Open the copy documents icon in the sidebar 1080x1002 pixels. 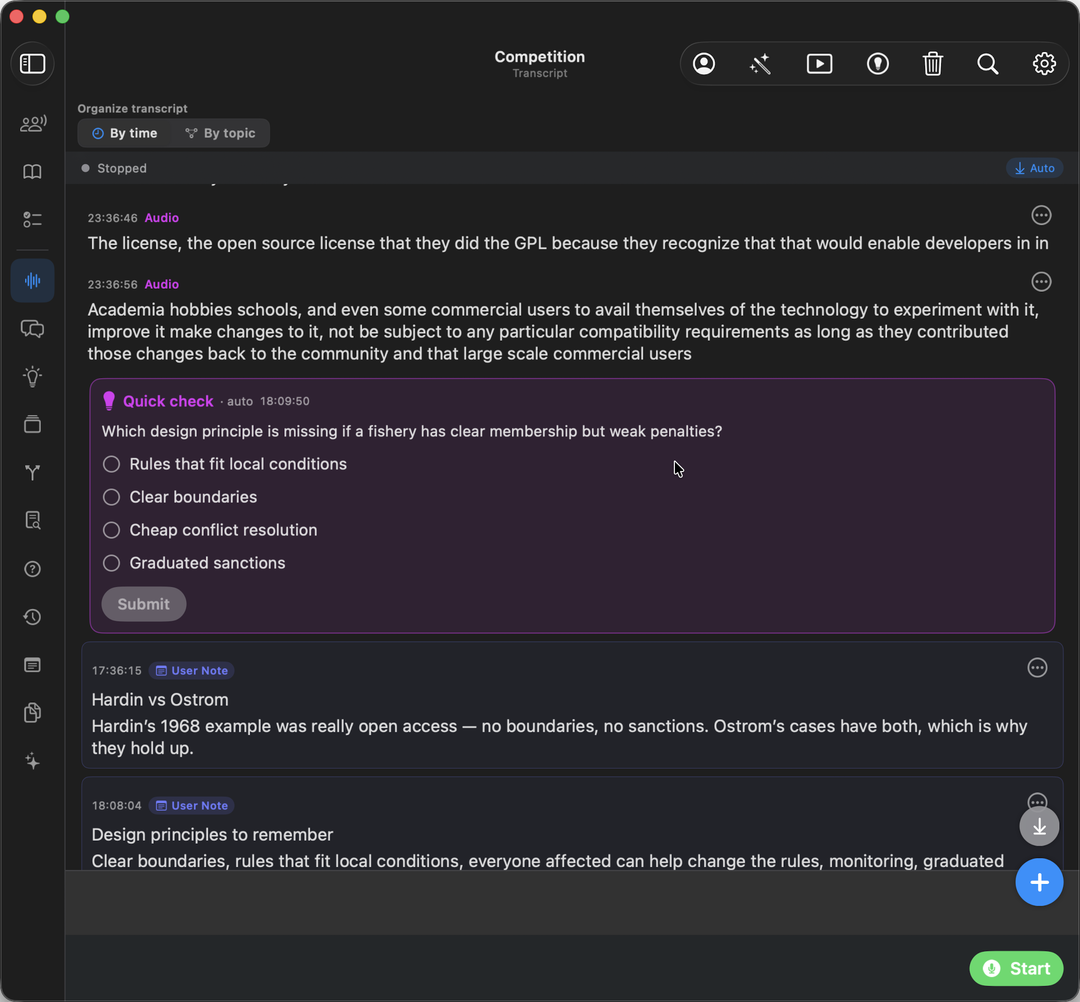[32, 713]
